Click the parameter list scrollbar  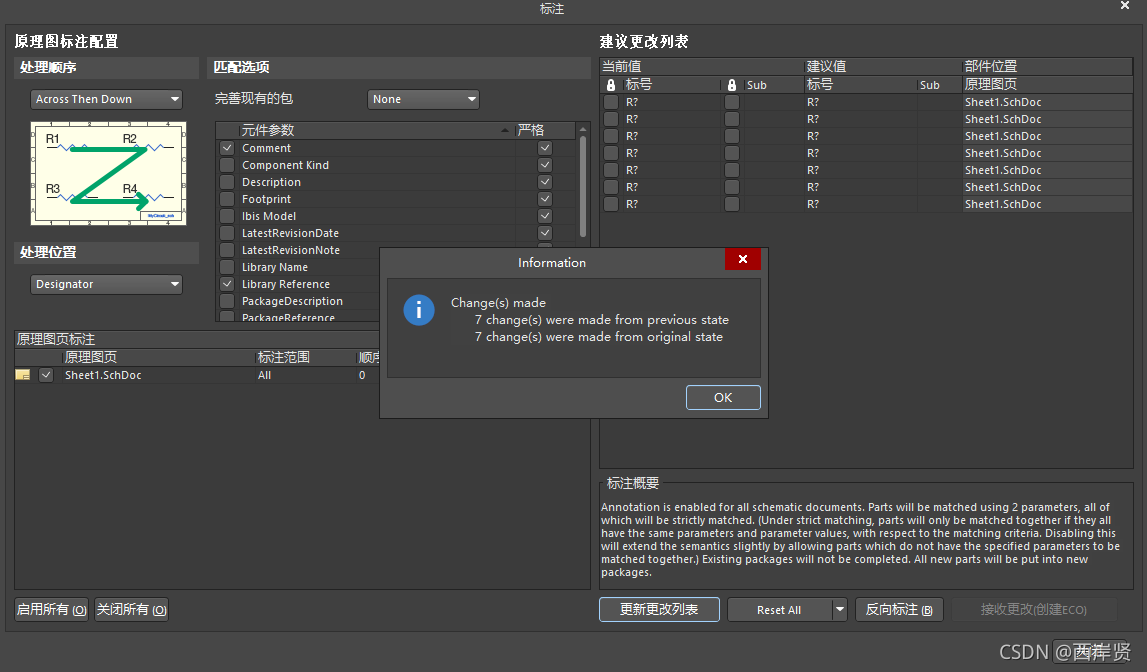[583, 186]
